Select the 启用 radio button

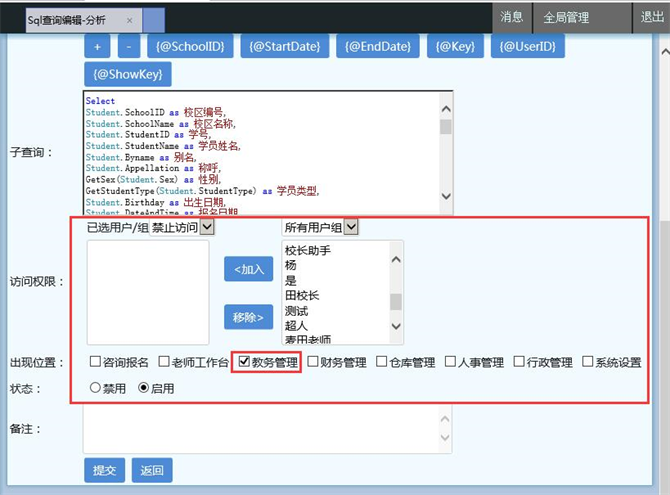coord(144,388)
